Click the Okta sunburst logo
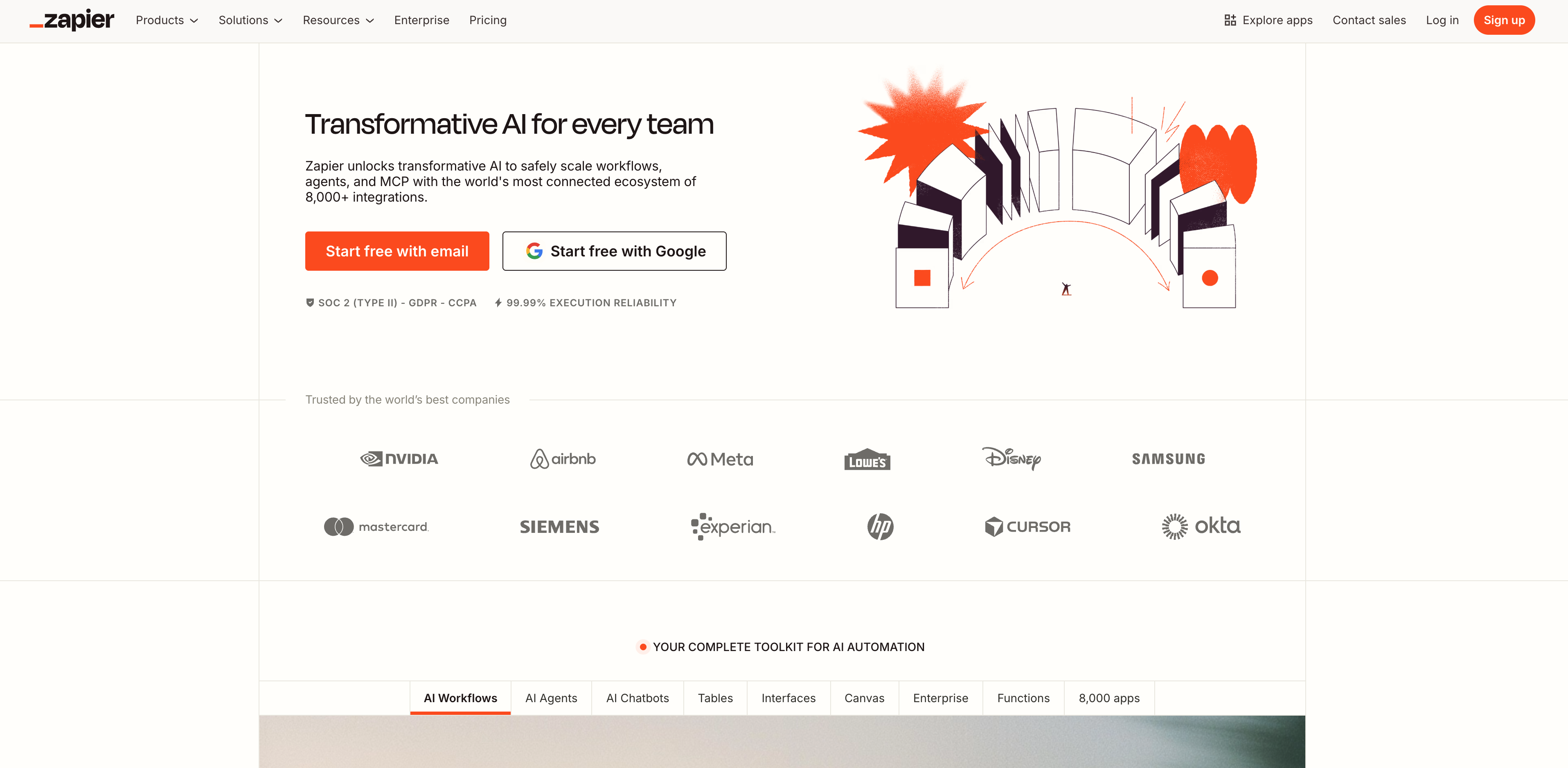 [1174, 526]
